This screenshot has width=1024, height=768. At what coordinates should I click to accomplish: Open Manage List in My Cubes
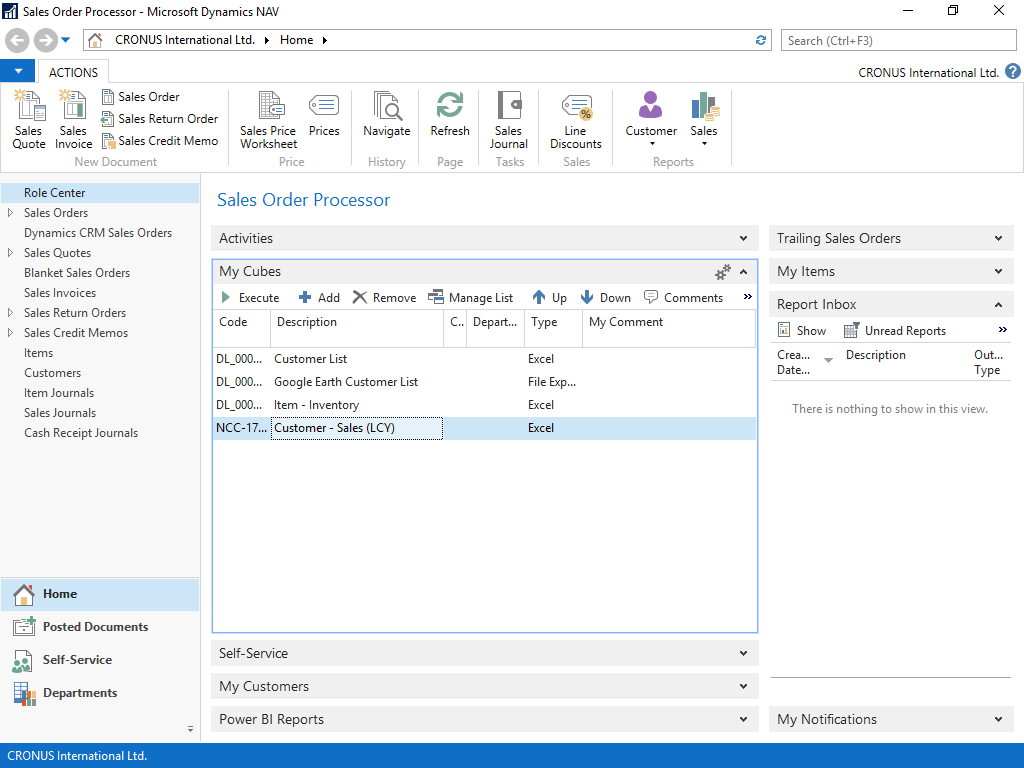click(471, 298)
